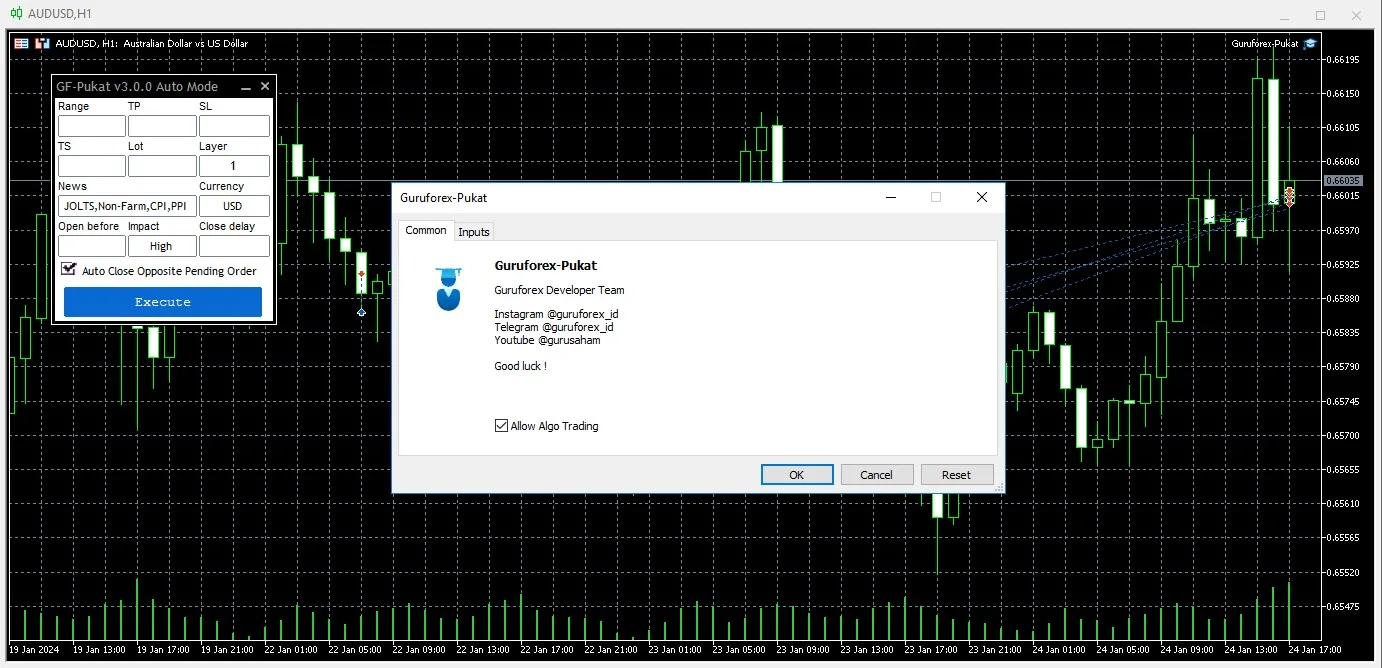The height and width of the screenshot is (668, 1382).
Task: Click the GF-Pukat v3.0.0 Auto Mode title
Action: click(x=137, y=87)
